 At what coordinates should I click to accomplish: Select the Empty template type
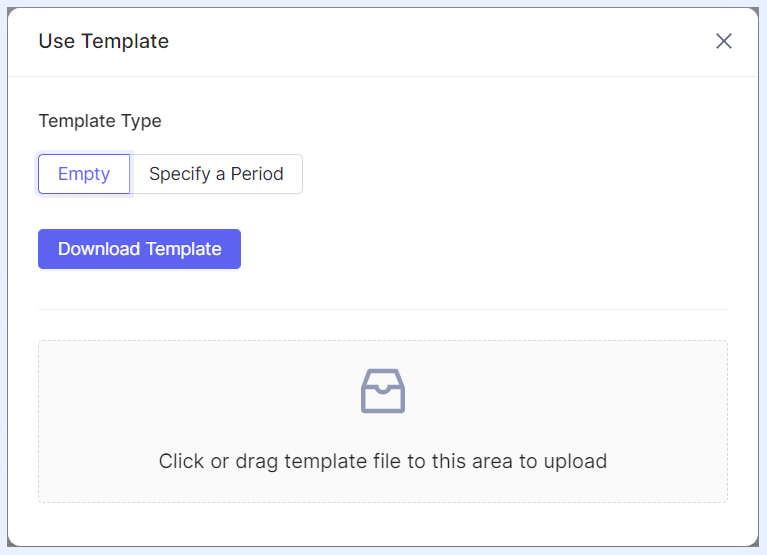(84, 174)
